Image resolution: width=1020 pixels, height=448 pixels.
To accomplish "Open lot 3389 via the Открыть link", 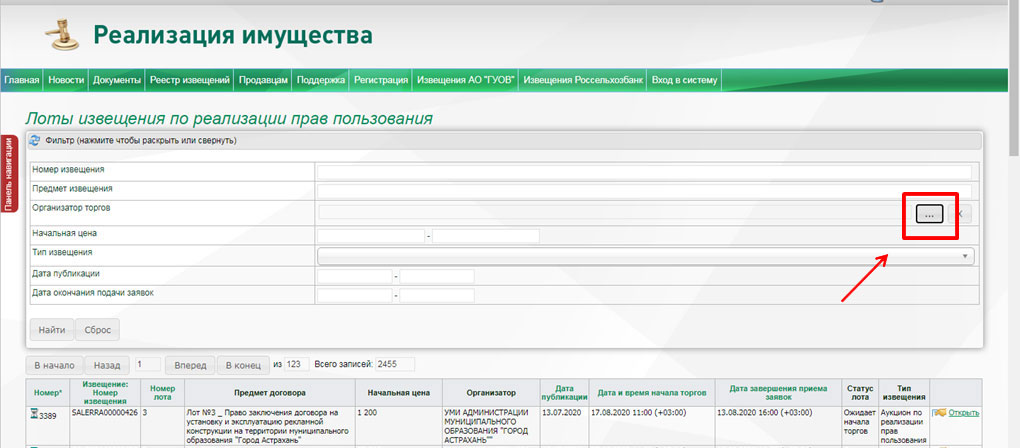I will pos(963,413).
